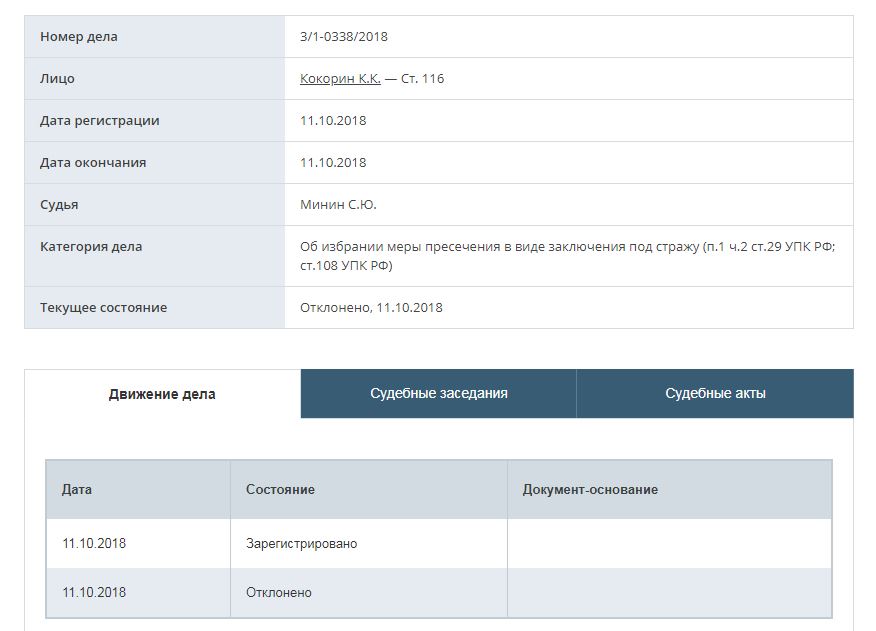Open the Кокорин К.К. person link

click(x=340, y=79)
